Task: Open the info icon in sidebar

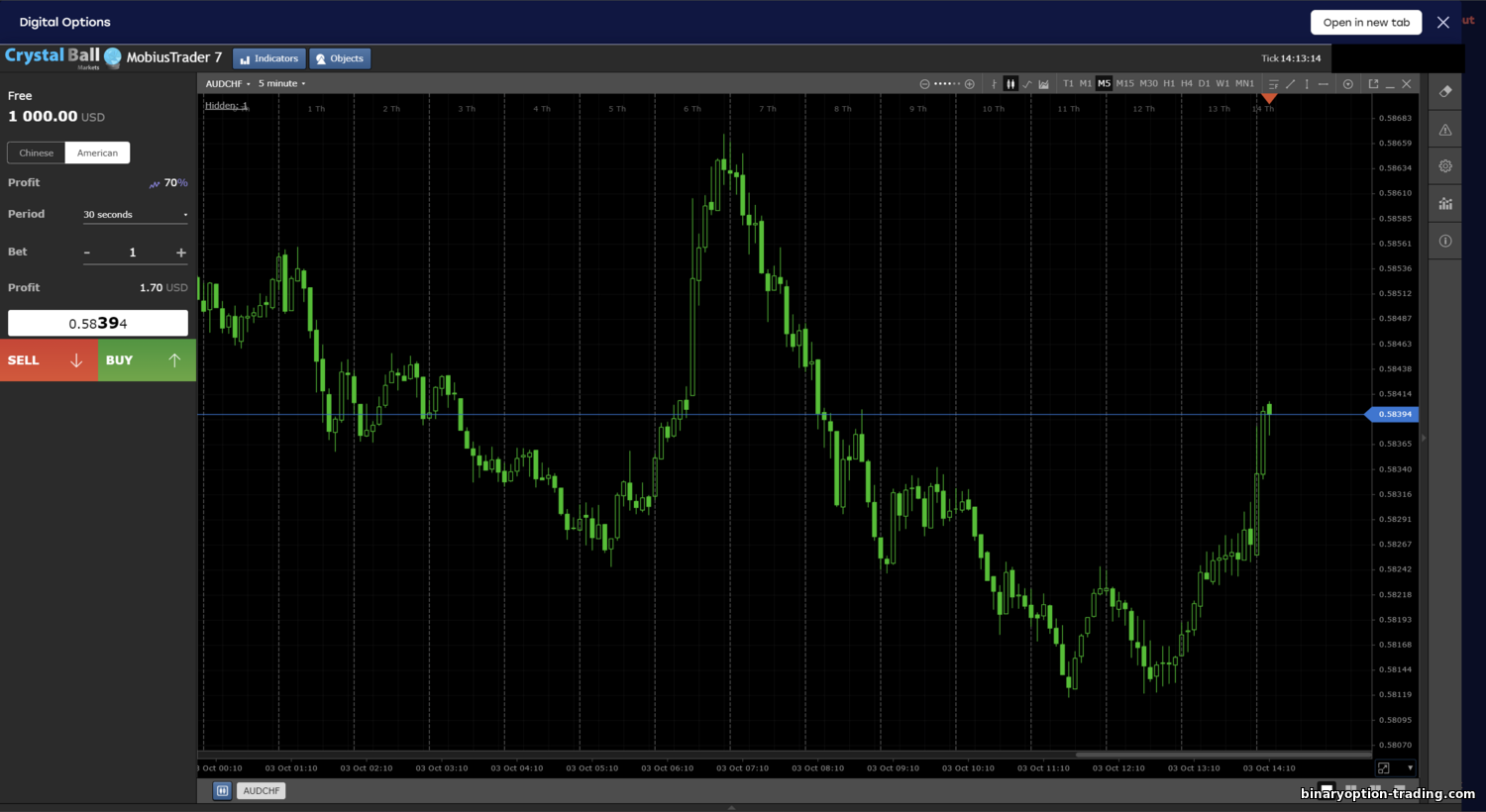Action: pyautogui.click(x=1445, y=241)
